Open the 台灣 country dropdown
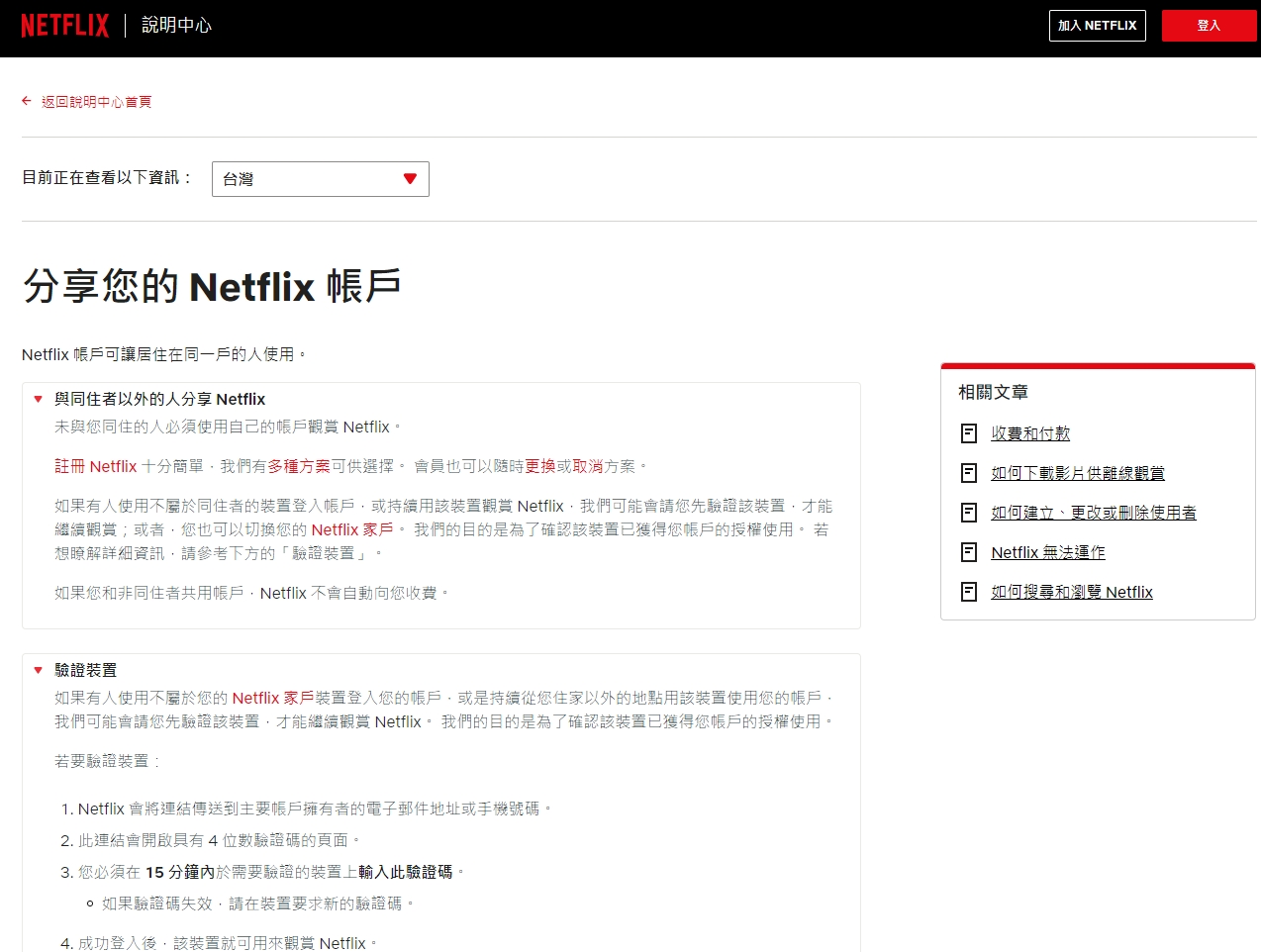Image resolution: width=1261 pixels, height=952 pixels. point(321,179)
